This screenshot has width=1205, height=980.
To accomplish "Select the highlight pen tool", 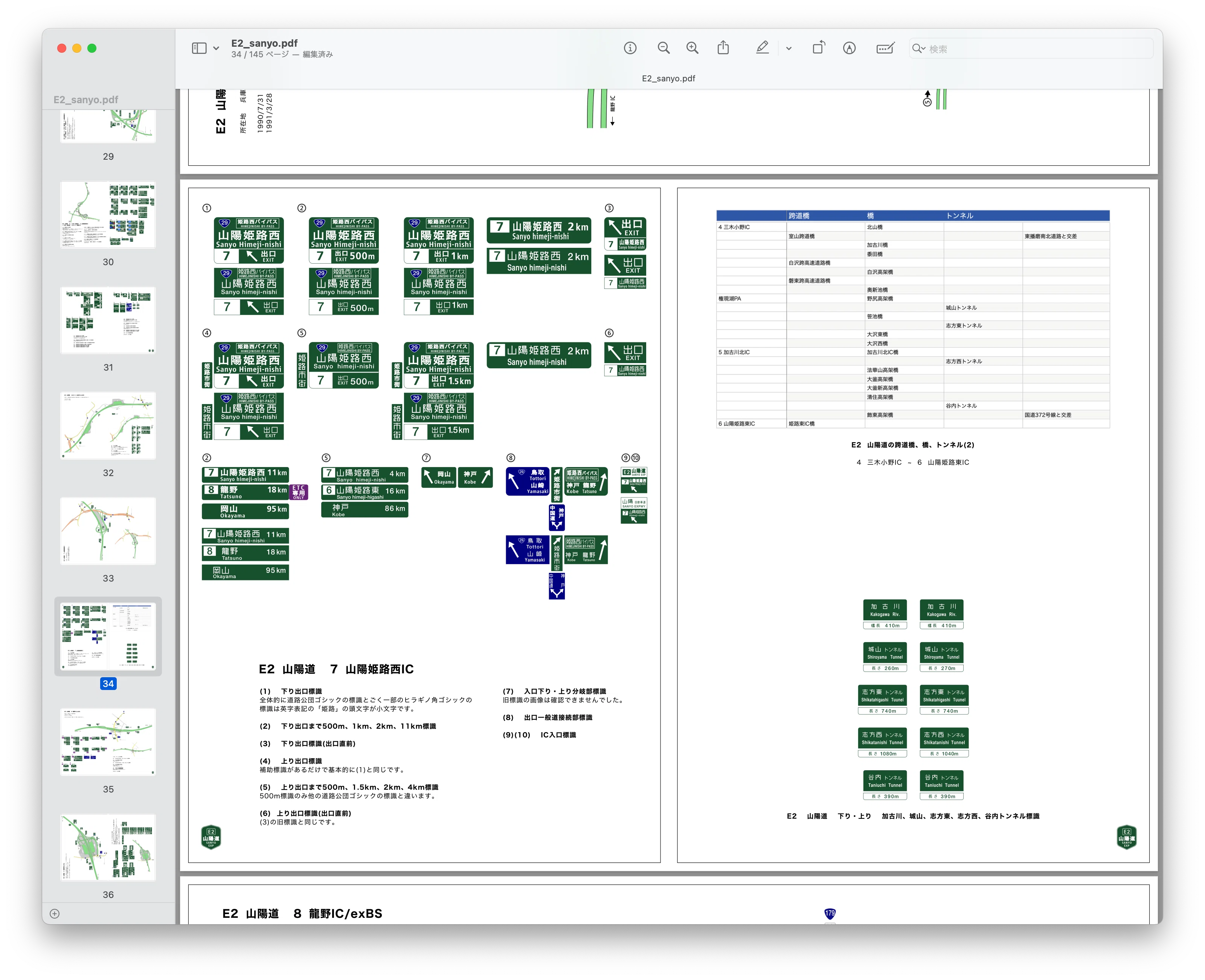I will [762, 48].
